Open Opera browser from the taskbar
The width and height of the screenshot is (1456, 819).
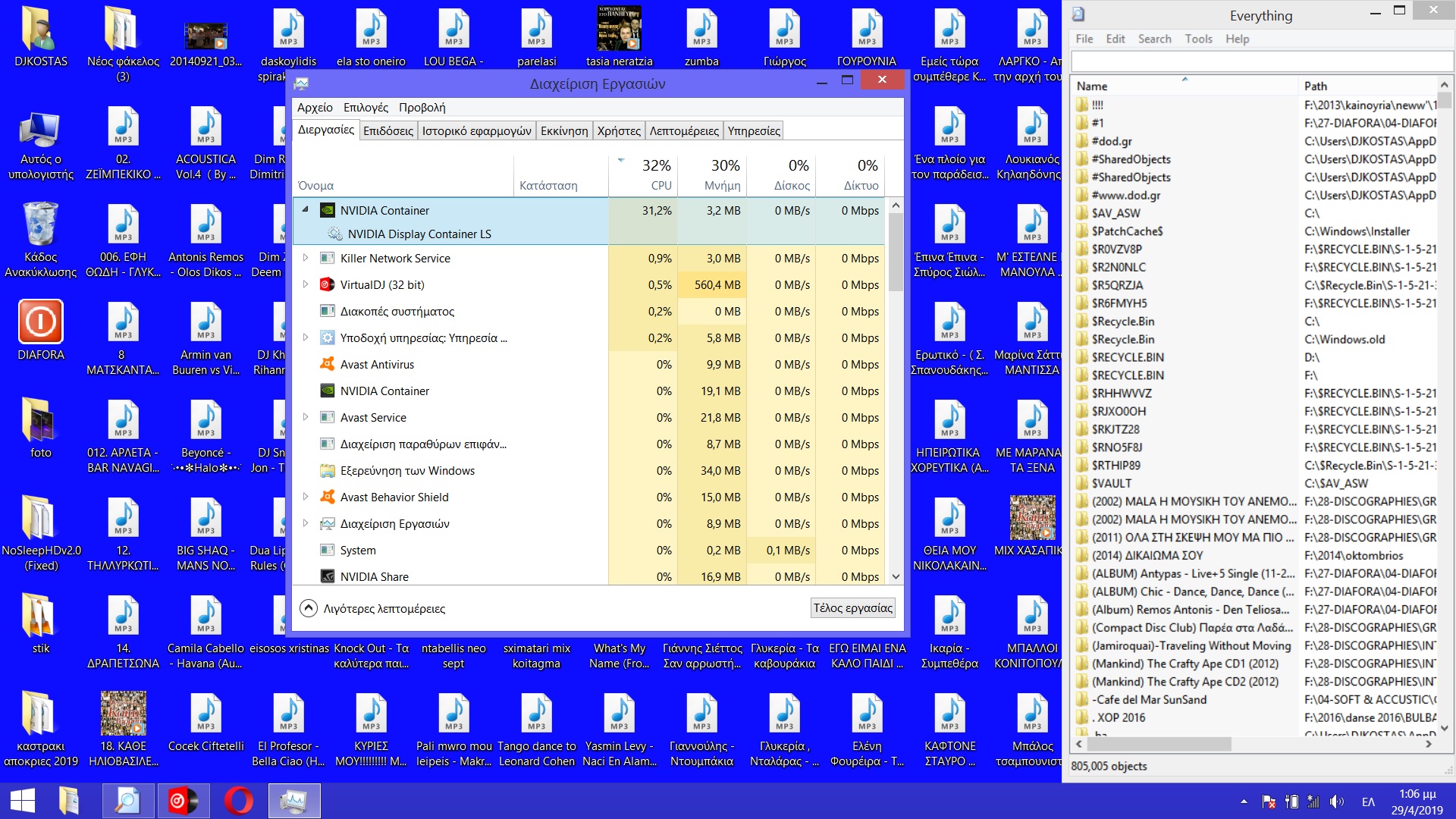238,801
